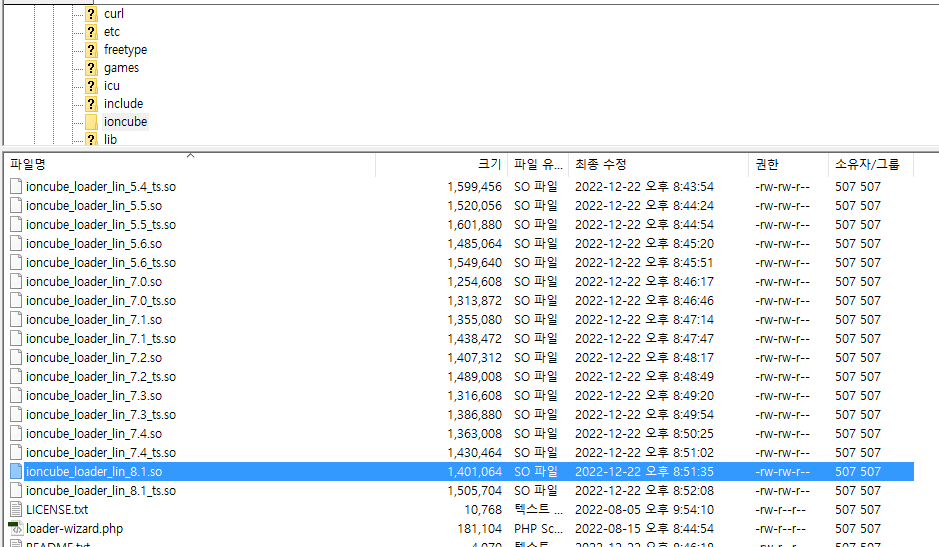939x547 pixels.
Task: Select the etc folder in the tree
Action: (111, 32)
